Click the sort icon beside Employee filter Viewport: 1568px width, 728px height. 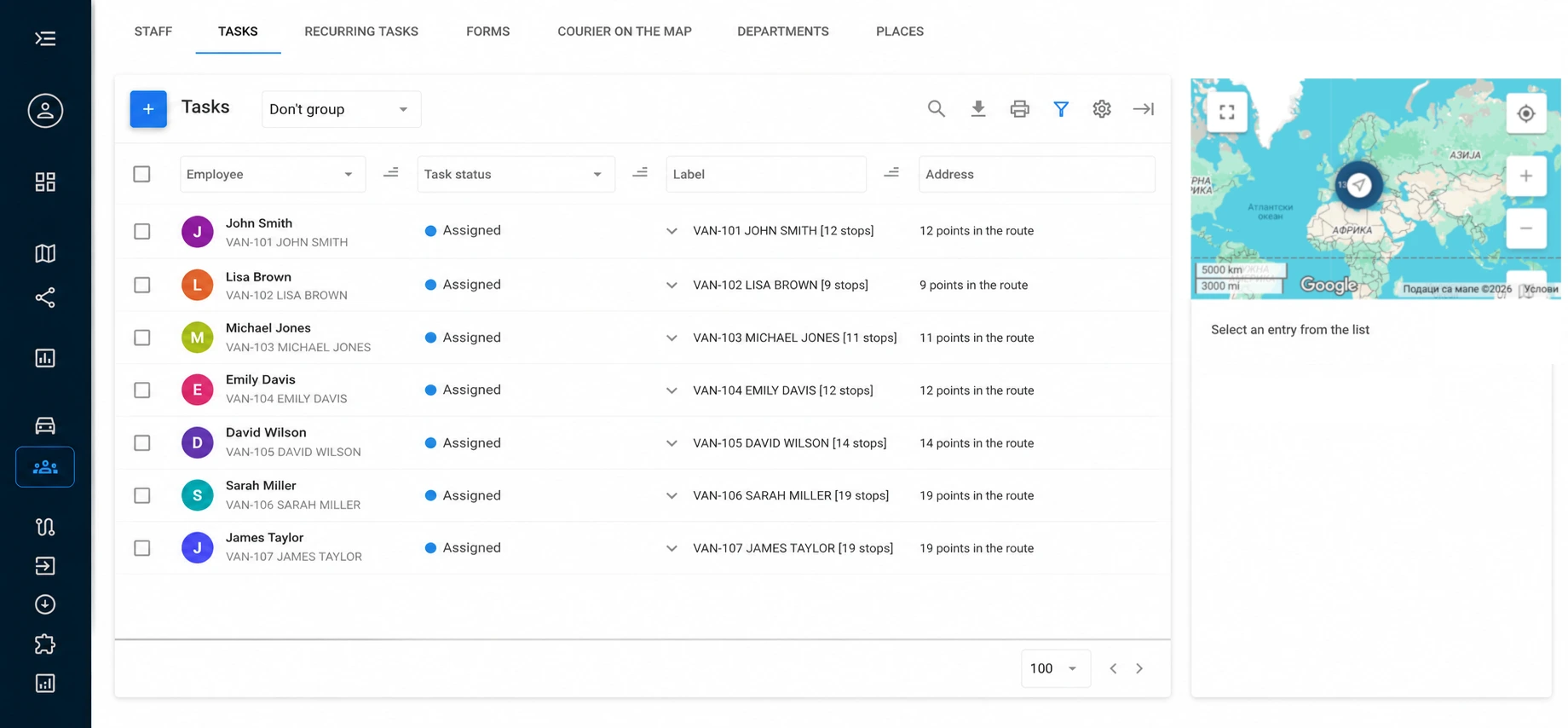pos(390,173)
